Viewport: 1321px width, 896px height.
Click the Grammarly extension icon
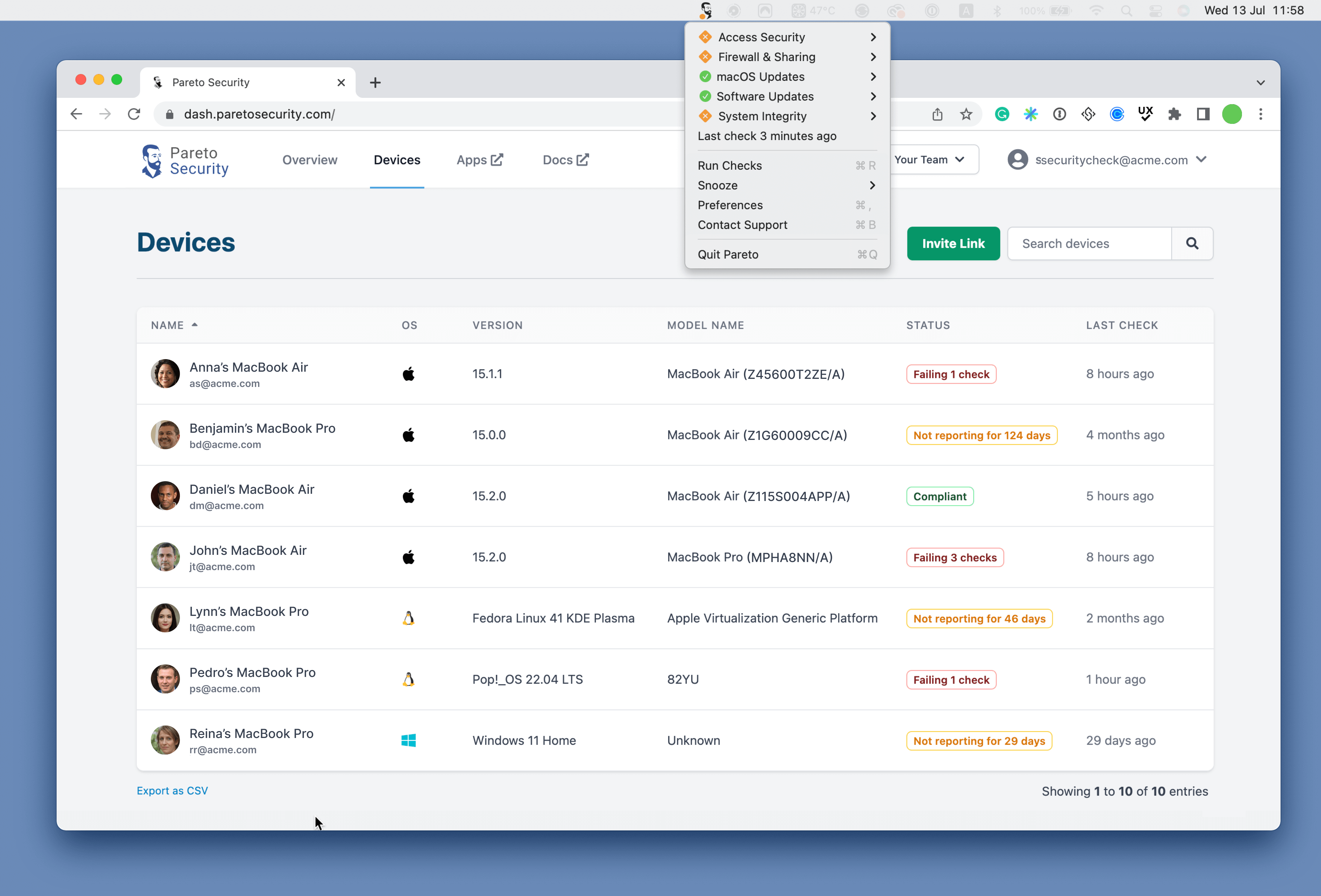pyautogui.click(x=1002, y=114)
